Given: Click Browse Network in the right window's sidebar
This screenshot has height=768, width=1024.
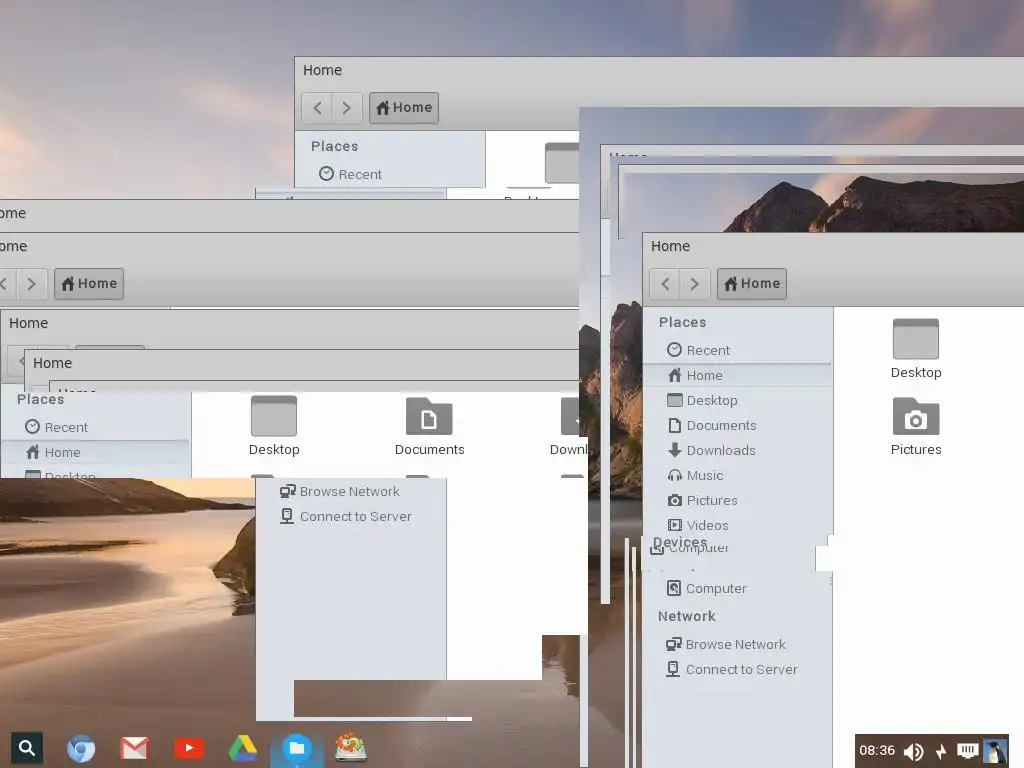Looking at the screenshot, I should coord(726,645).
